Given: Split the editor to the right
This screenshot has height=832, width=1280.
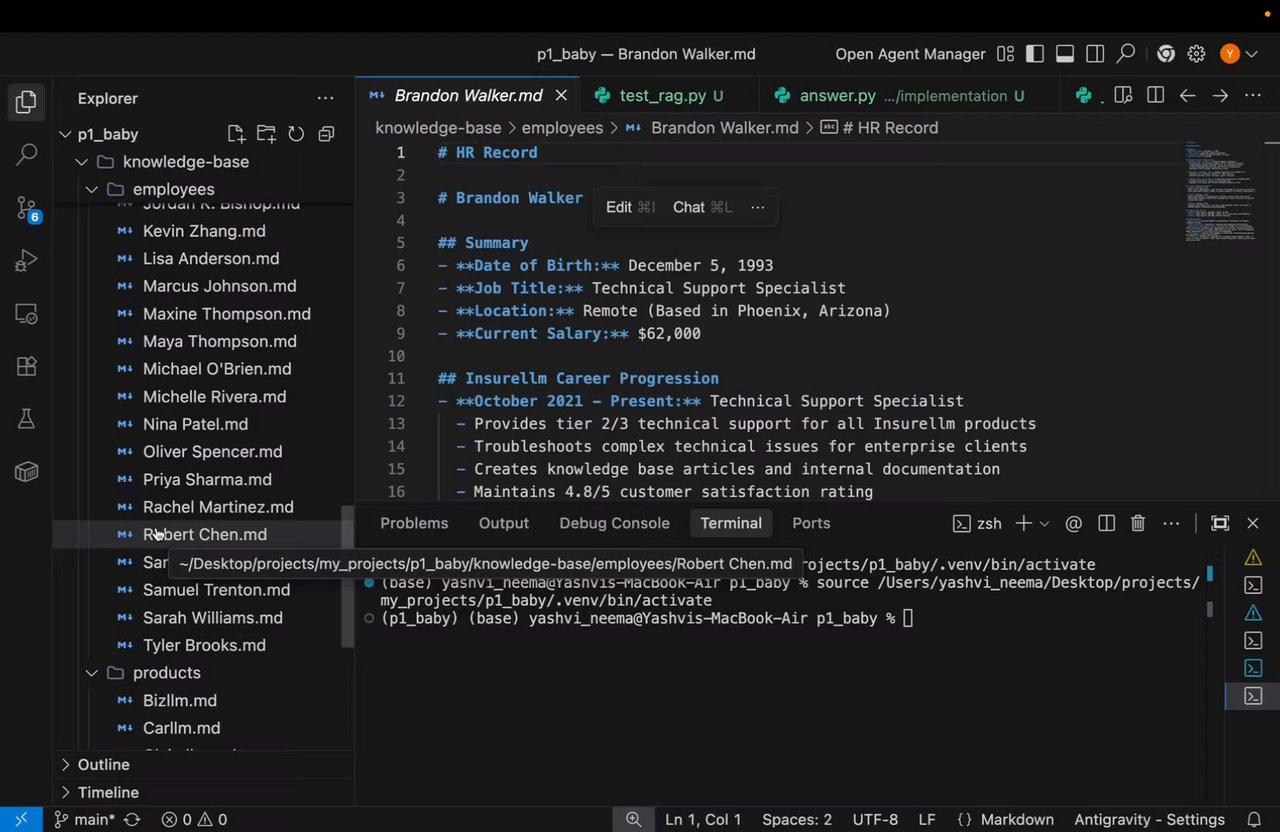Looking at the screenshot, I should point(1155,96).
